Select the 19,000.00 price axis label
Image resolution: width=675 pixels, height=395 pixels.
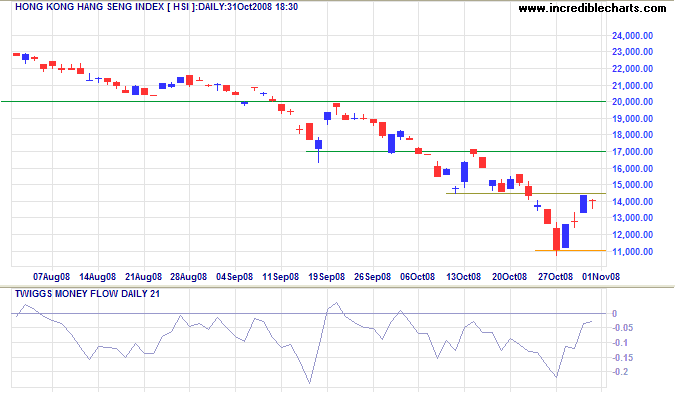(632, 118)
